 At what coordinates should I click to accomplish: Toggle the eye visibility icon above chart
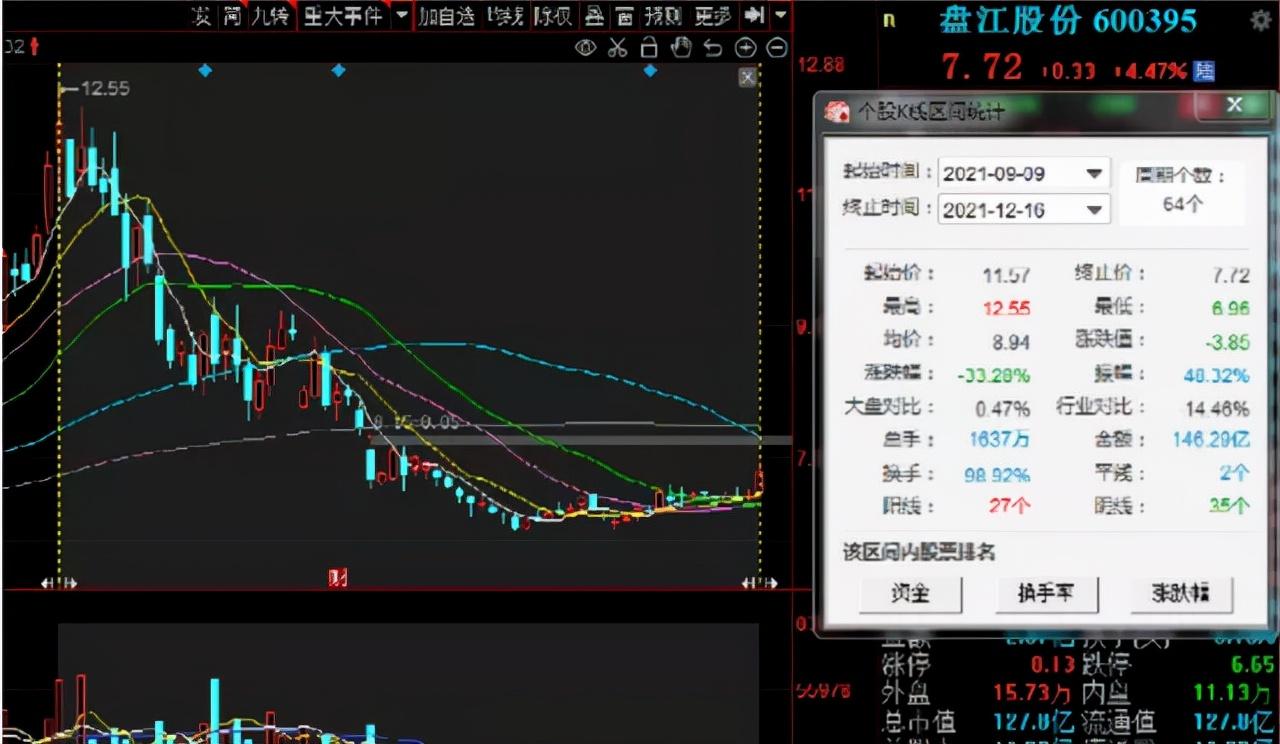point(586,48)
